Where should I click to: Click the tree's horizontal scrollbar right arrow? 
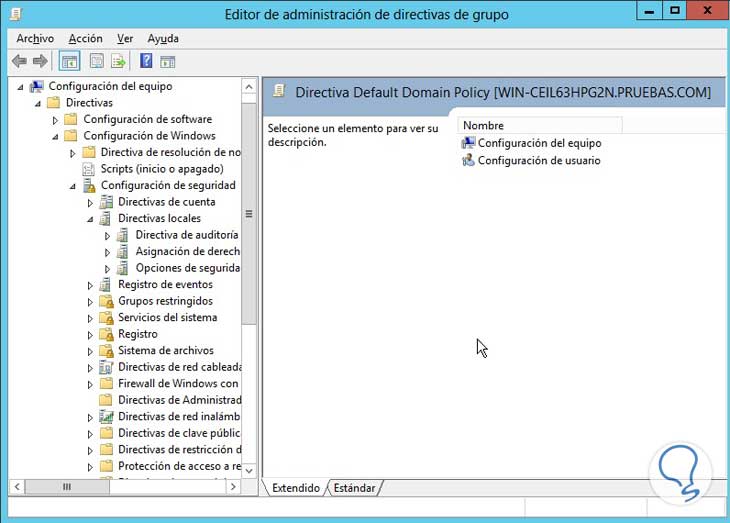233,487
